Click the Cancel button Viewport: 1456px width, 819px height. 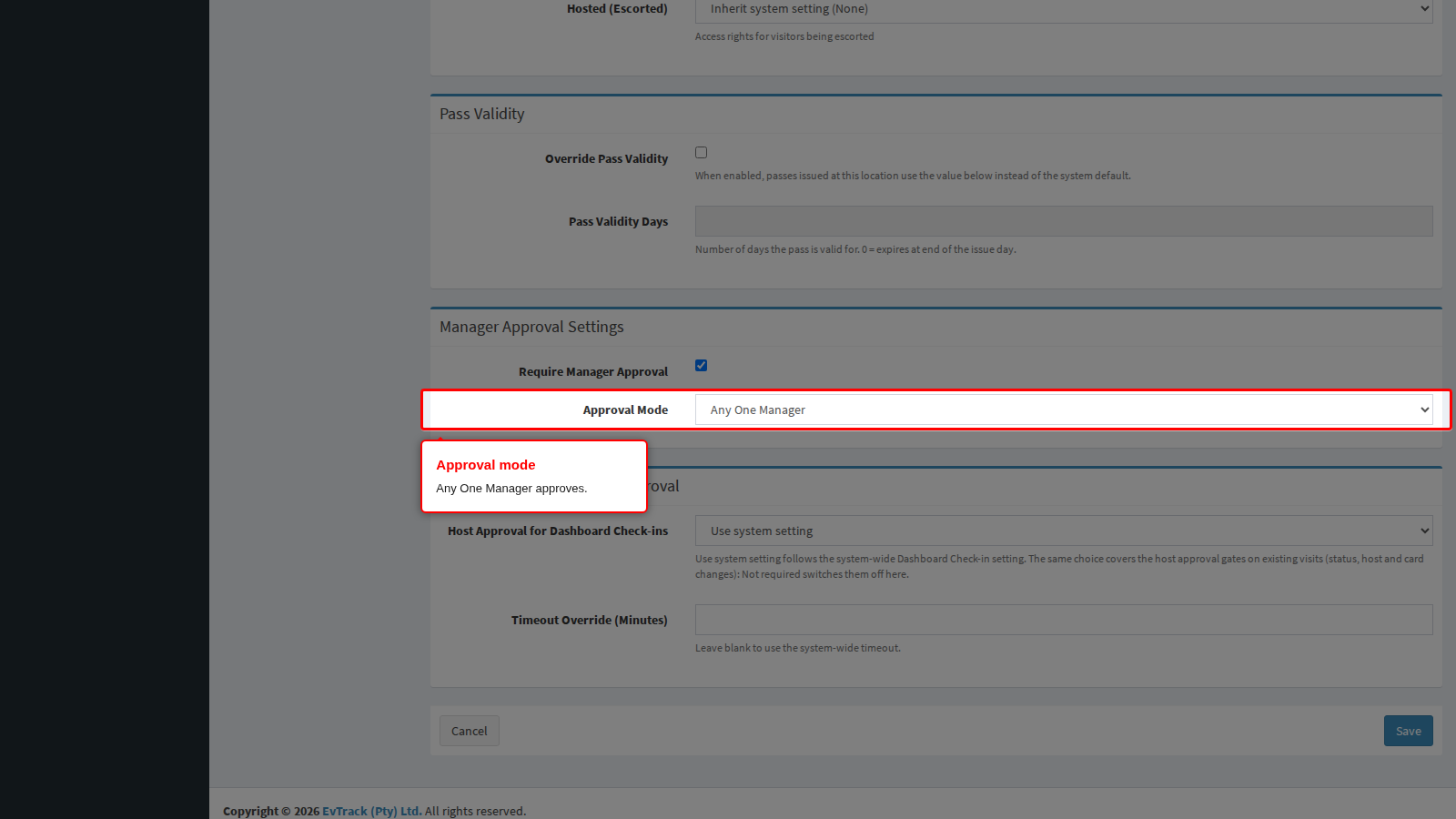(470, 731)
